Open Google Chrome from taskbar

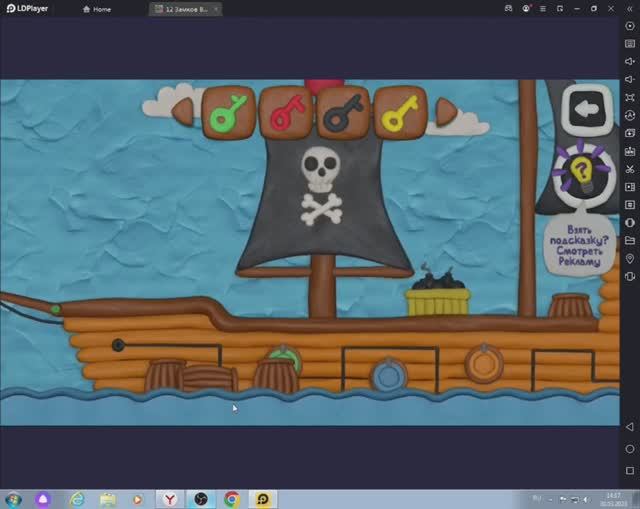coord(232,499)
